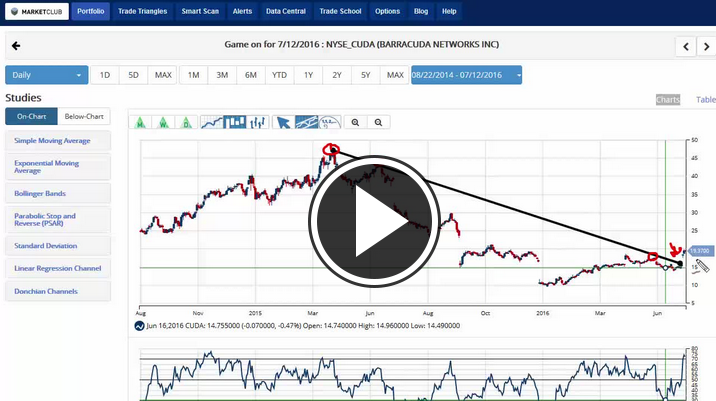
Task: Click the MarketClub logo
Action: click(x=37, y=11)
